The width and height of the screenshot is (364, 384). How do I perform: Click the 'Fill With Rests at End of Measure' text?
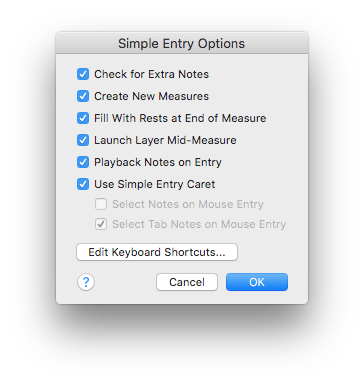coord(180,118)
